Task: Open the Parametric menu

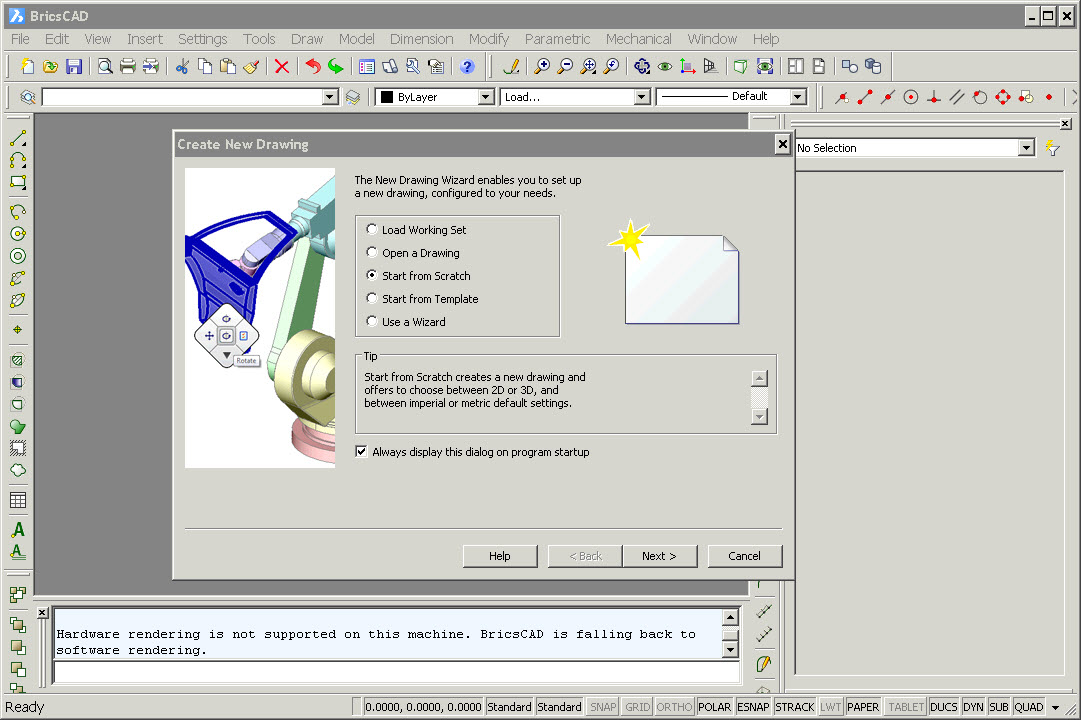Action: (x=557, y=39)
